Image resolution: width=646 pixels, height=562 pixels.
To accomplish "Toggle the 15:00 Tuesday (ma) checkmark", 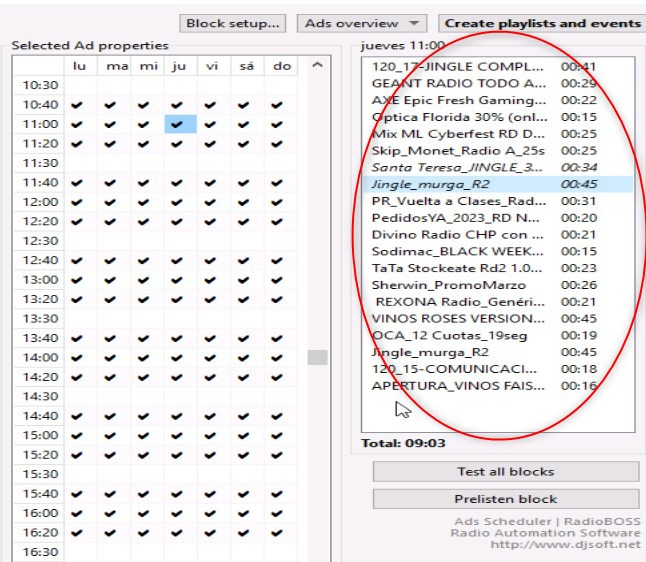I will click(110, 436).
